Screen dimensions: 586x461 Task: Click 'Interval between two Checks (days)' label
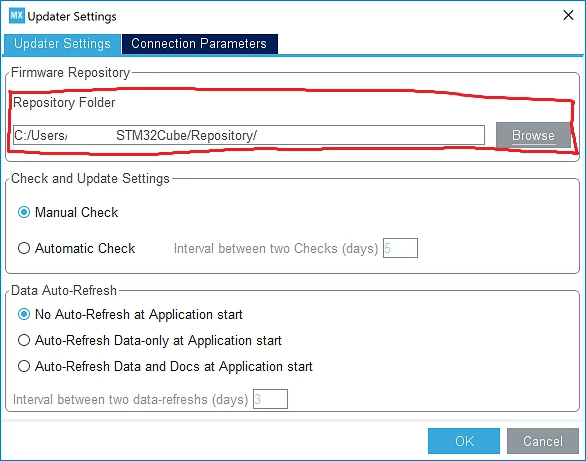point(276,248)
